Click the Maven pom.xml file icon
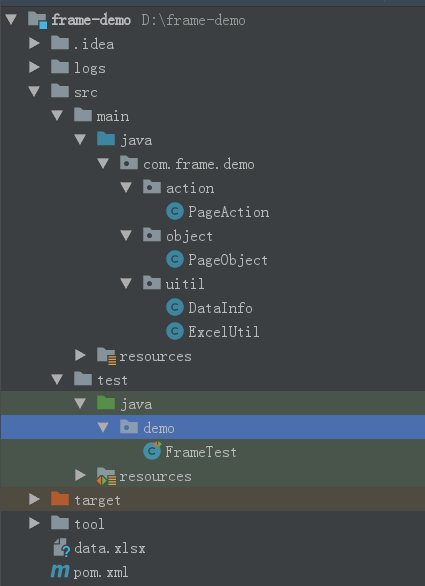This screenshot has width=425, height=586. coord(60,571)
